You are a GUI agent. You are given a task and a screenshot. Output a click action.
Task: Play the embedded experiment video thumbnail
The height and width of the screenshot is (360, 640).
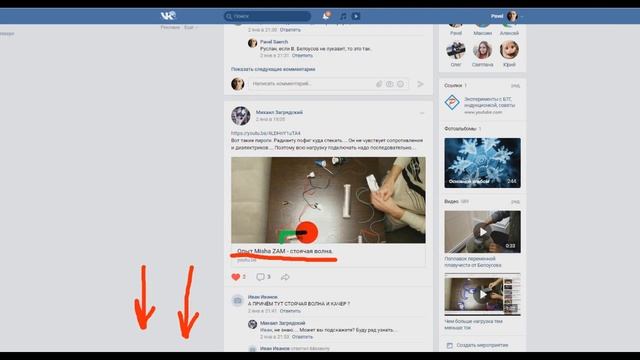click(328, 200)
